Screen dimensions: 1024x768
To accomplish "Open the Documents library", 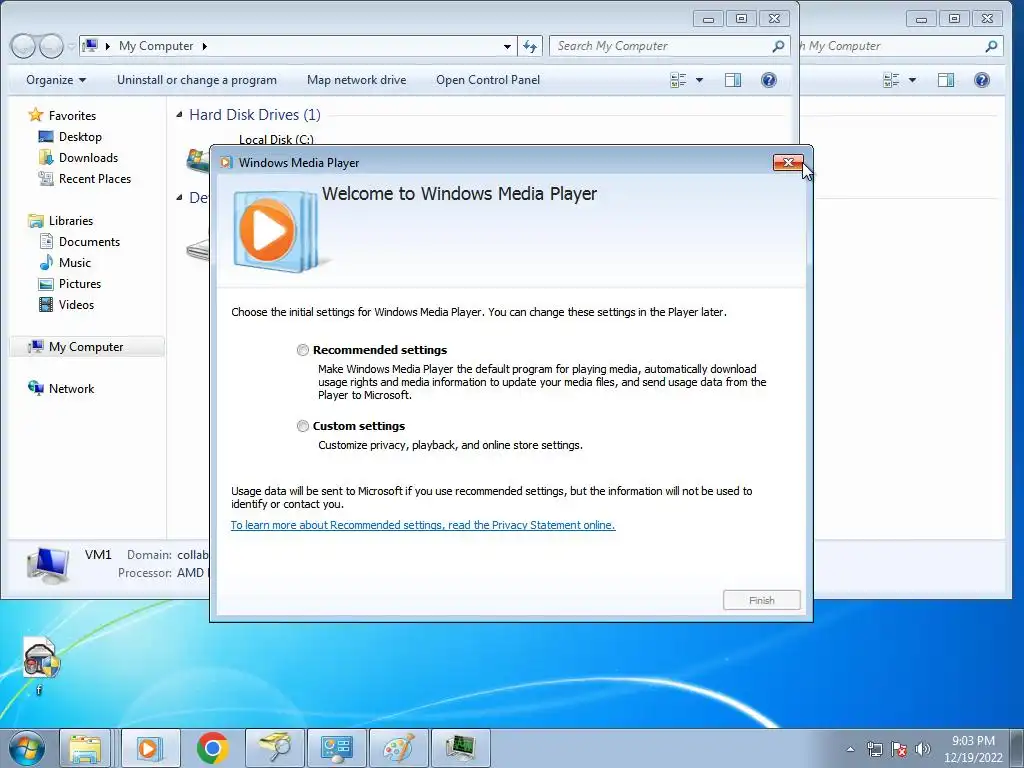I will [80, 242].
